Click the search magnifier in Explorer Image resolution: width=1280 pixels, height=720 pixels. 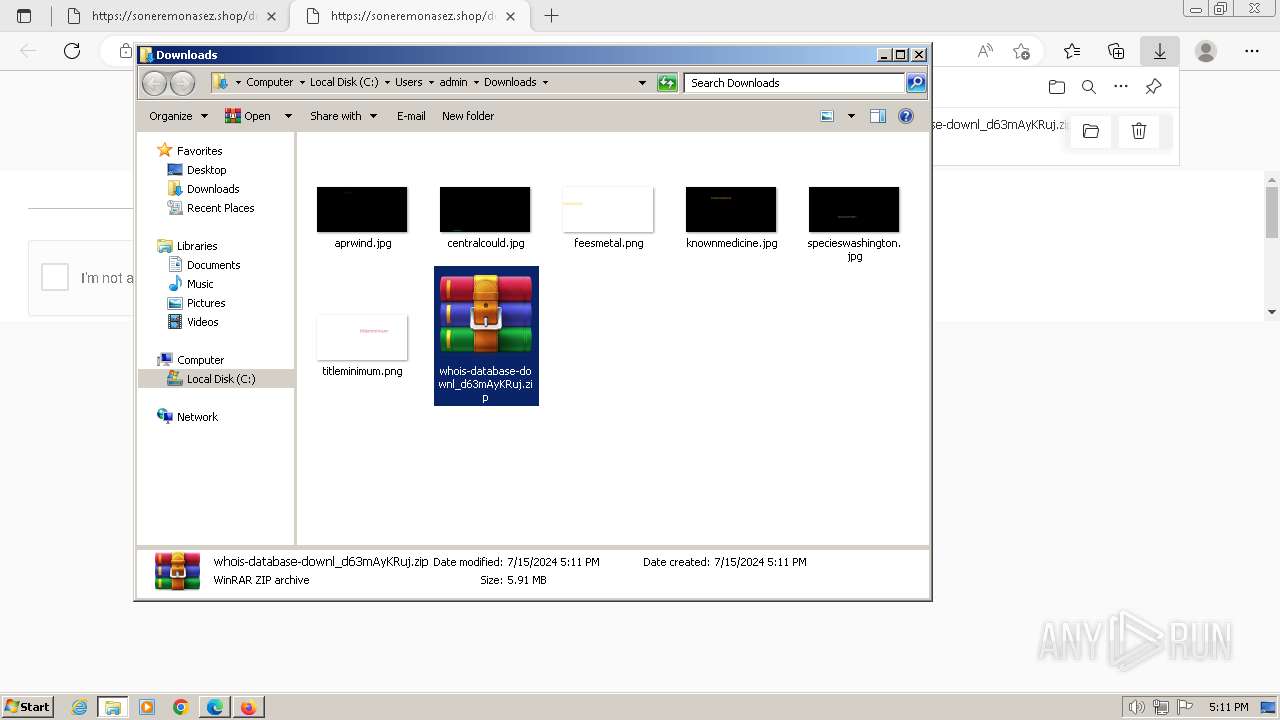(x=916, y=83)
